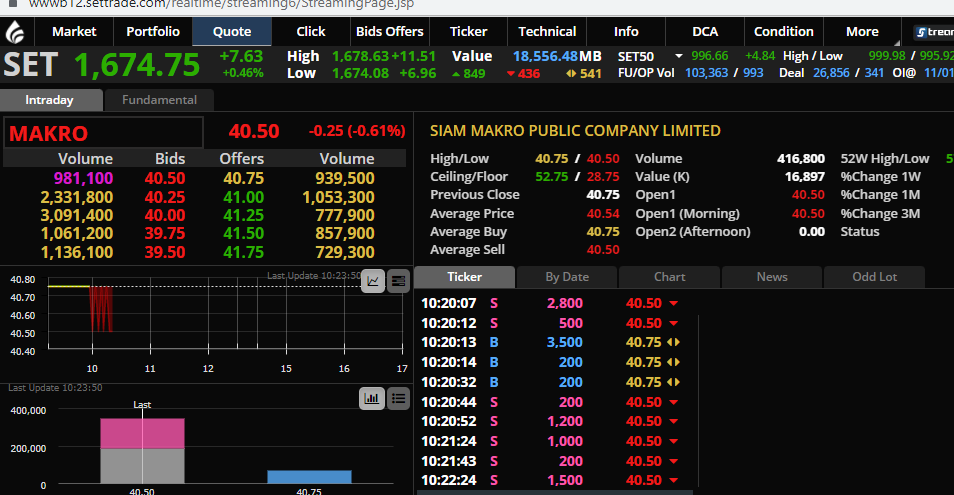Viewport: 954px width, 495px height.
Task: Click offer volume 1,053,300
Action: tap(338, 197)
